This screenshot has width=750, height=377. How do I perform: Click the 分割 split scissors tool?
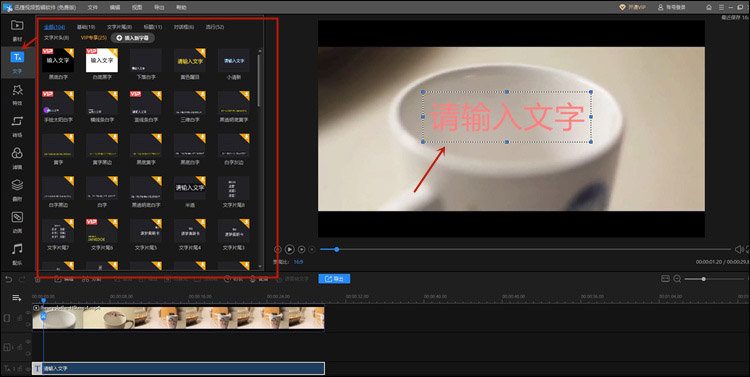(92, 279)
